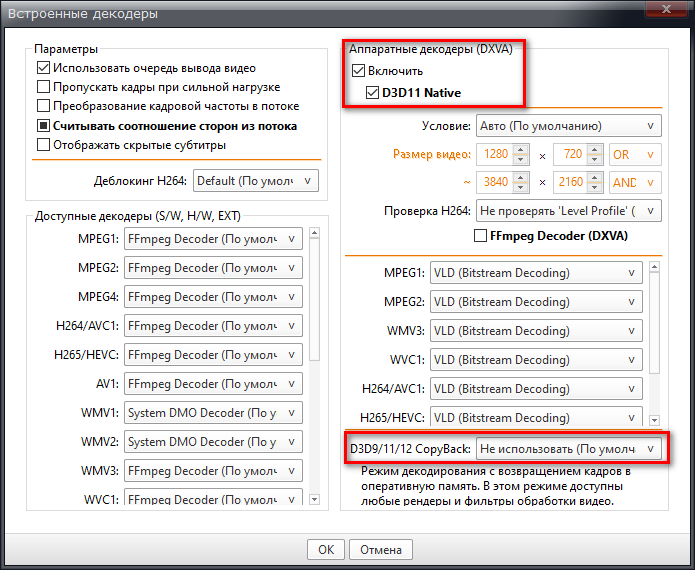Open the 'OR' video size condition dropdown
This screenshot has height=570, width=695.
(x=635, y=154)
